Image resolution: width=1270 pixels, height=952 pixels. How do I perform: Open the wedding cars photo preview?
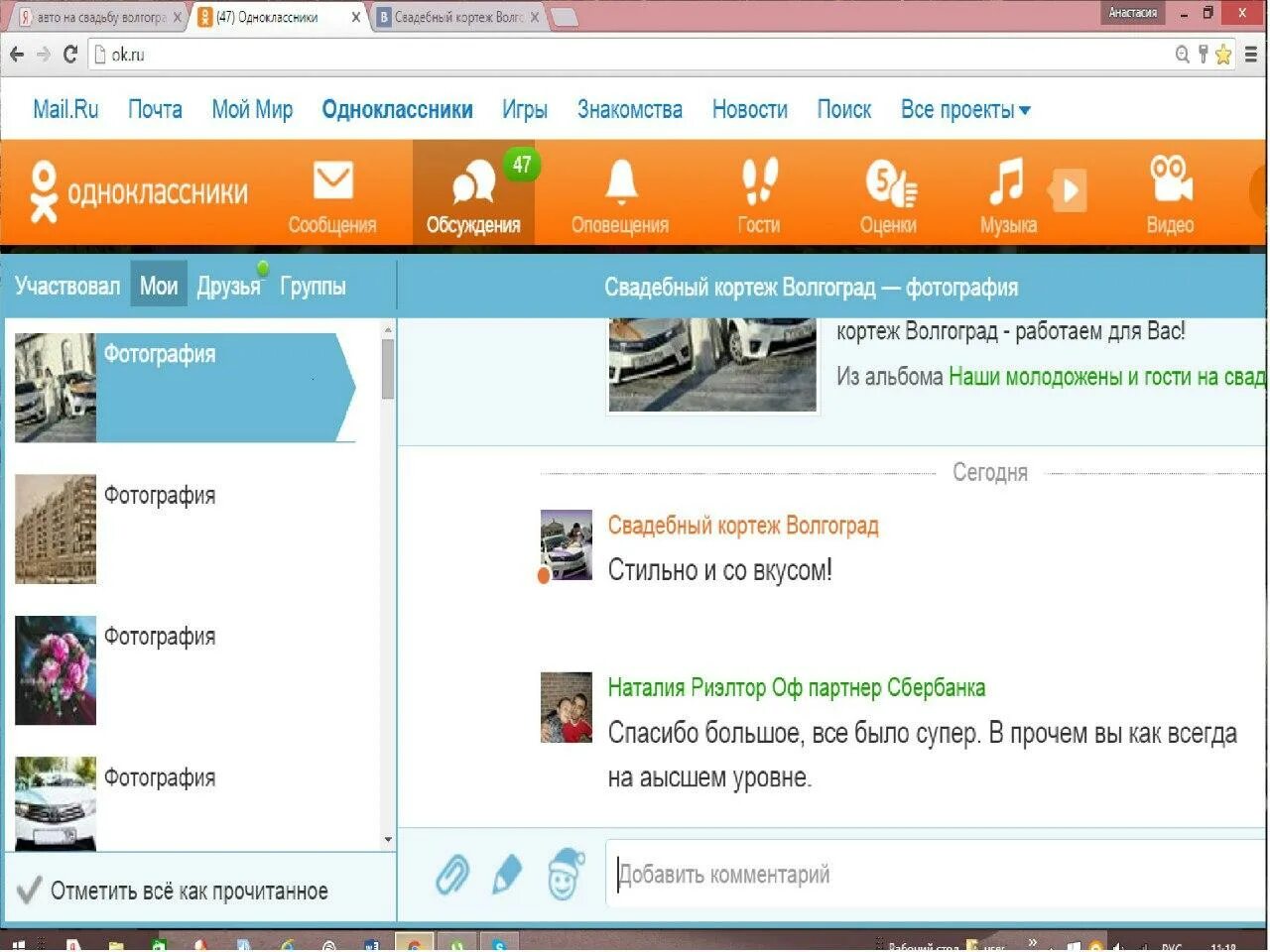point(712,364)
